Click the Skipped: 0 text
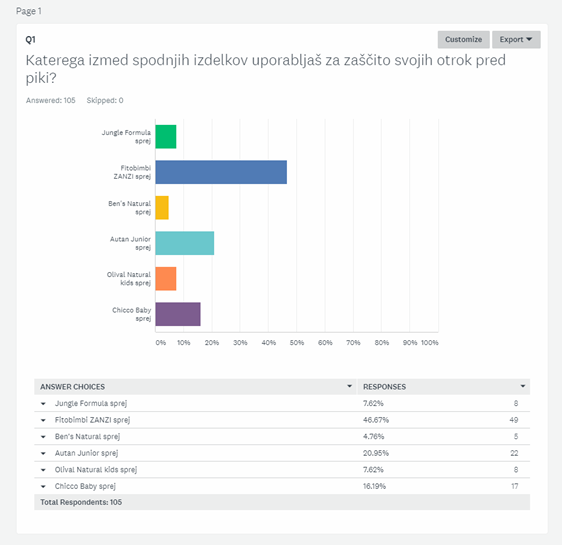Image resolution: width=562 pixels, height=545 pixels. tap(105, 100)
